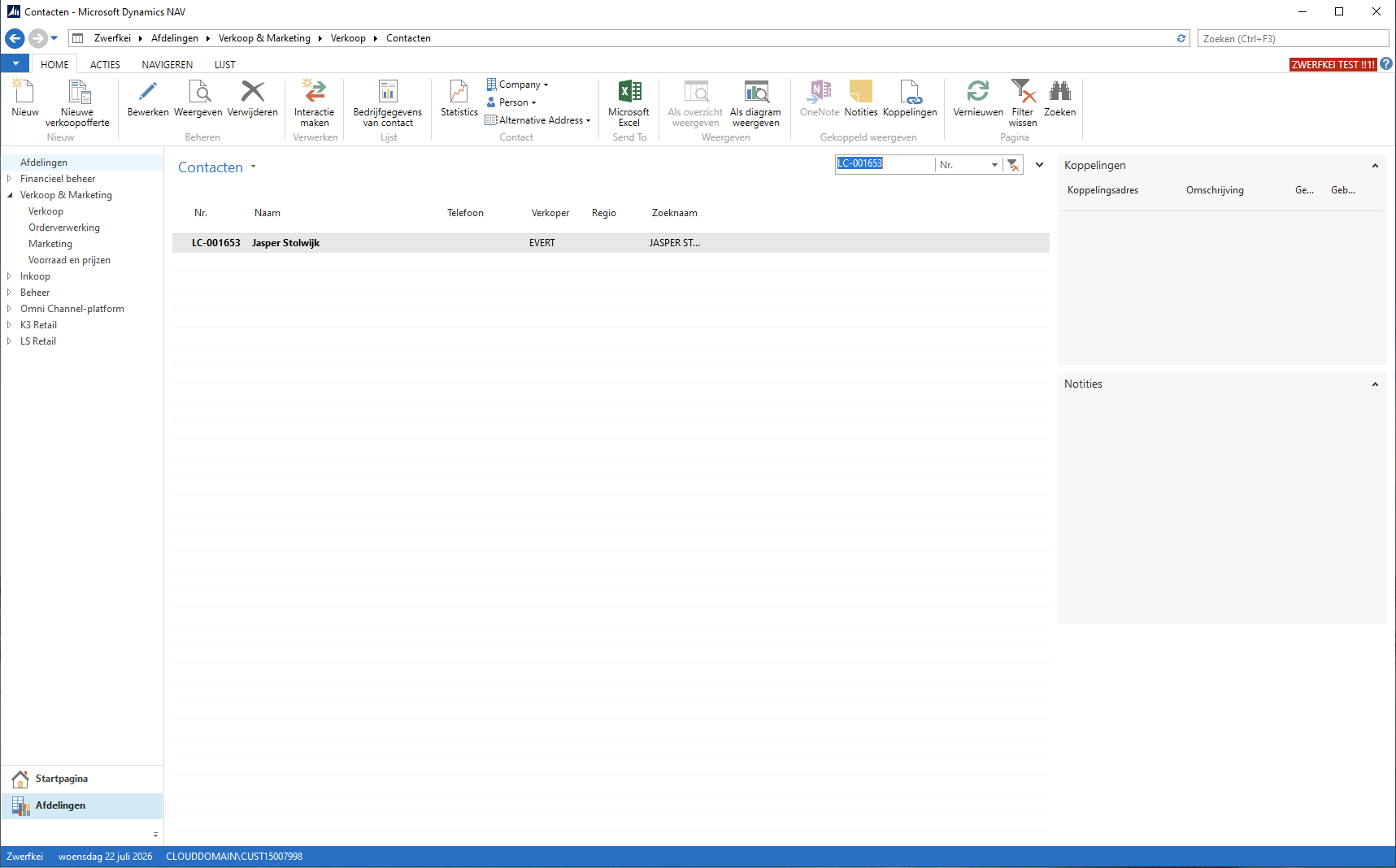1396x868 pixels.
Task: Open the Person dropdown
Action: tap(511, 102)
